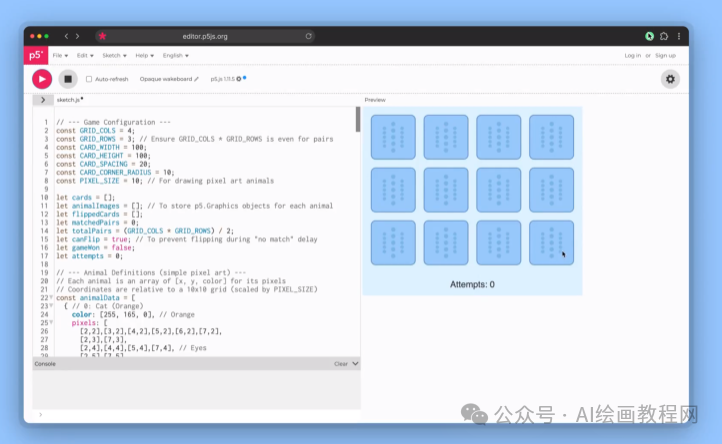Flip the fourth card in bottom row
Screen dimensions: 722x444
[x=551, y=243]
